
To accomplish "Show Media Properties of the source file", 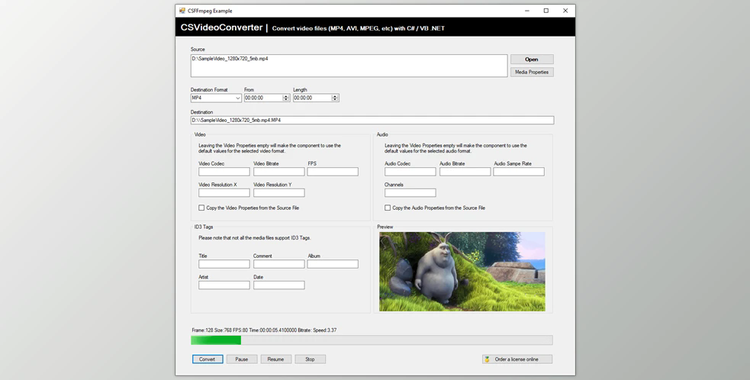I will click(532, 72).
